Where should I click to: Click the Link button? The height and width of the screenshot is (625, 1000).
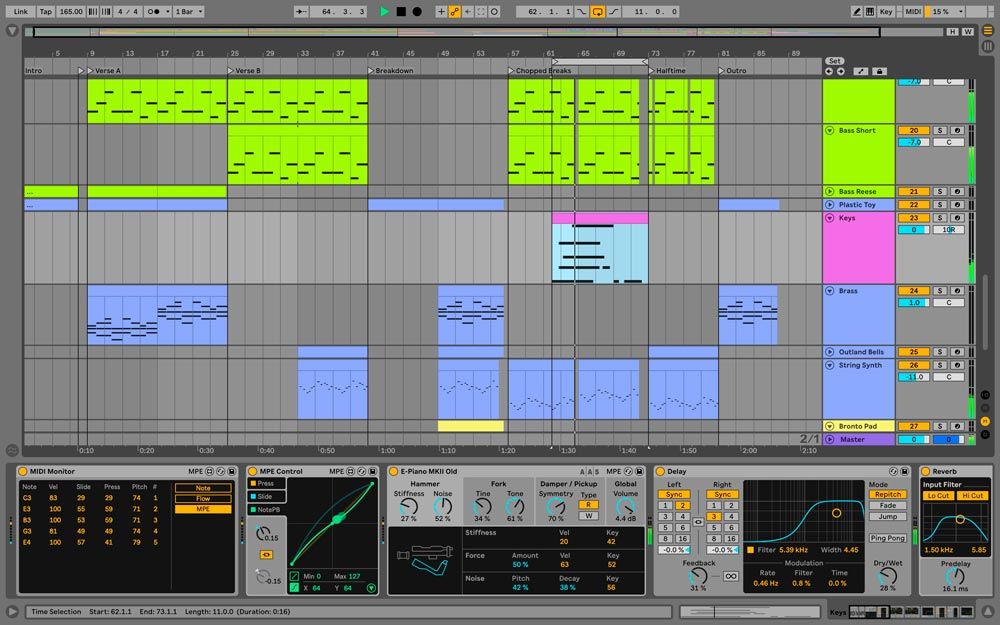coord(21,11)
